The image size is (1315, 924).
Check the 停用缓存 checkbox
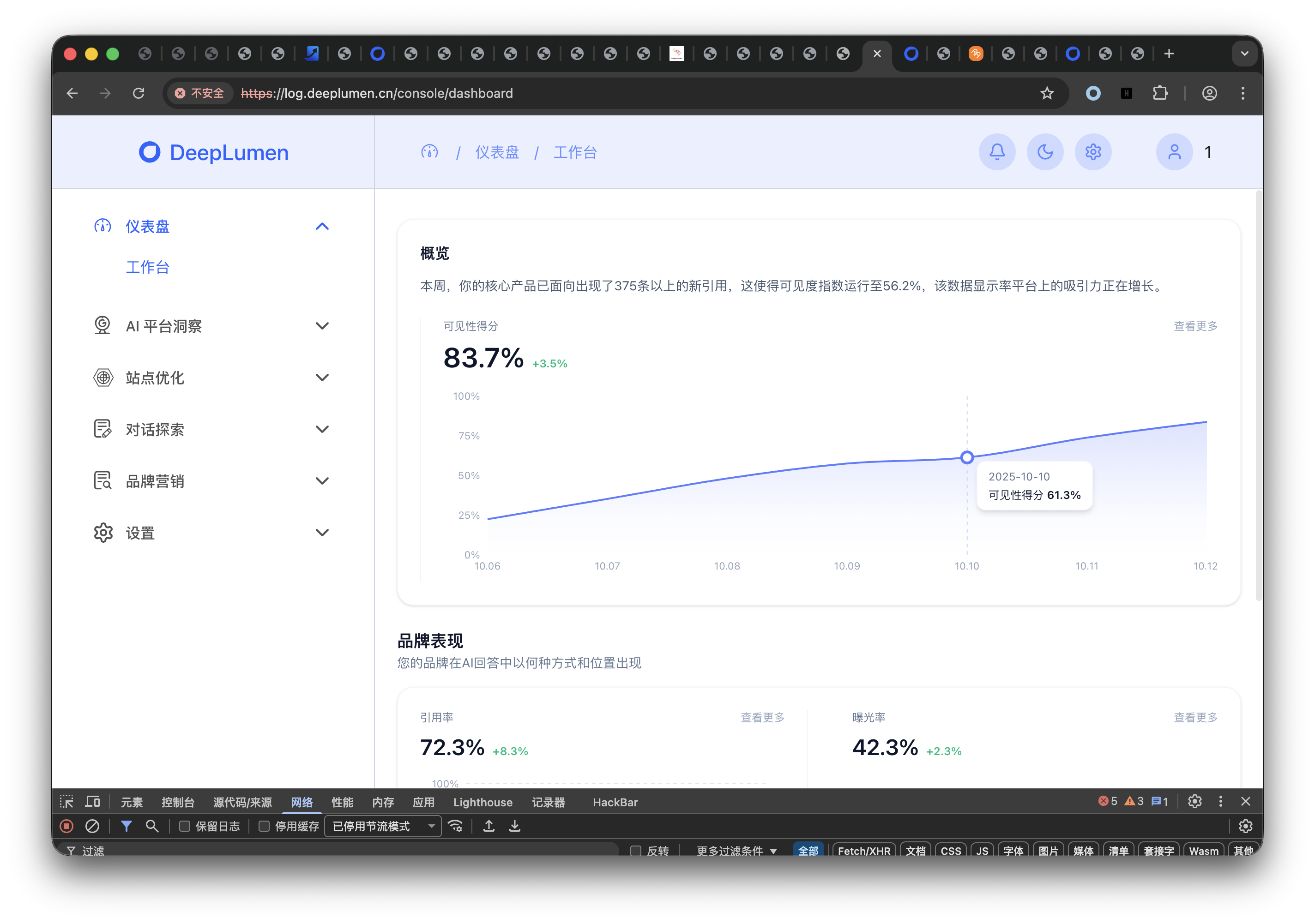coord(264,826)
